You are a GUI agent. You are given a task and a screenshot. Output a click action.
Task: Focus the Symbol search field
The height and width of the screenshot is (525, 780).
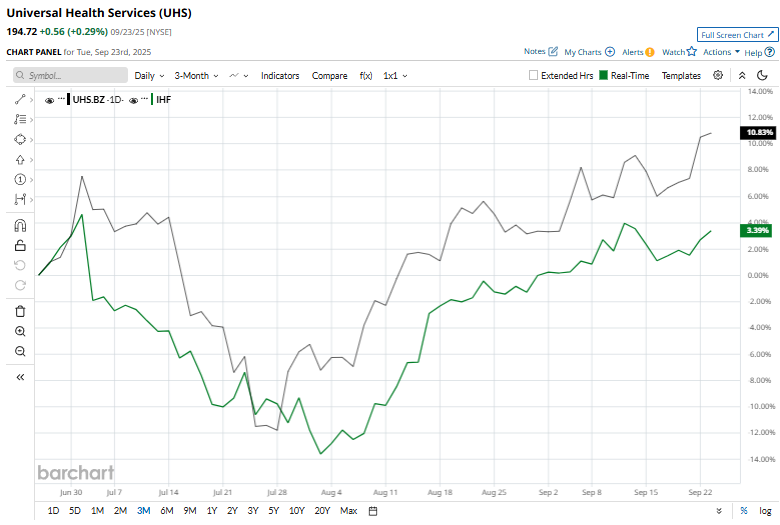(x=70, y=75)
